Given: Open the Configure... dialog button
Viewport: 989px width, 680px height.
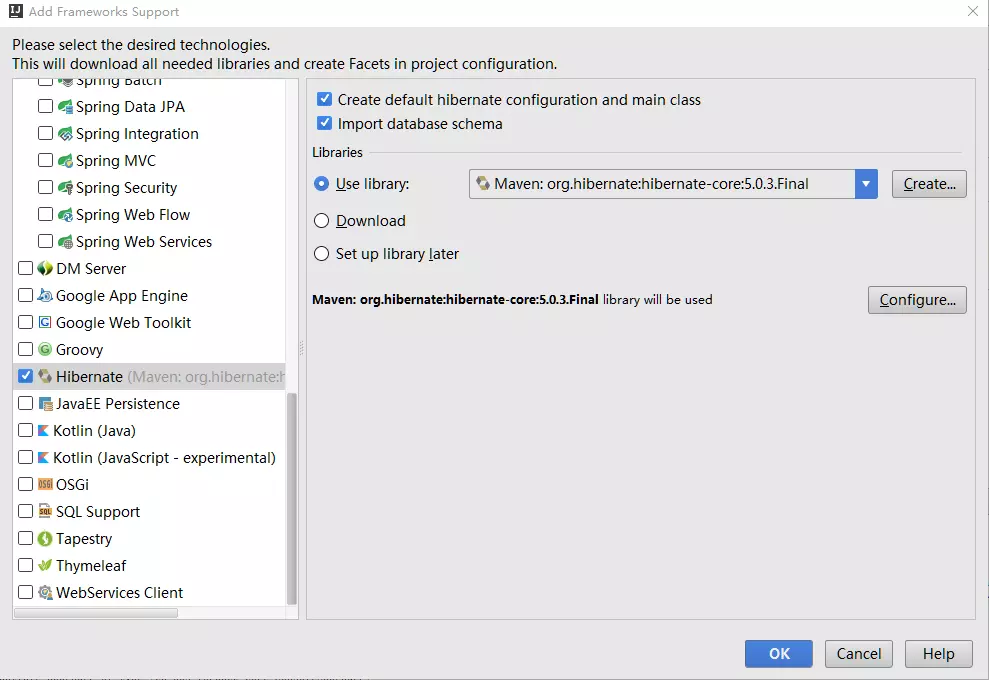Looking at the screenshot, I should pos(917,300).
